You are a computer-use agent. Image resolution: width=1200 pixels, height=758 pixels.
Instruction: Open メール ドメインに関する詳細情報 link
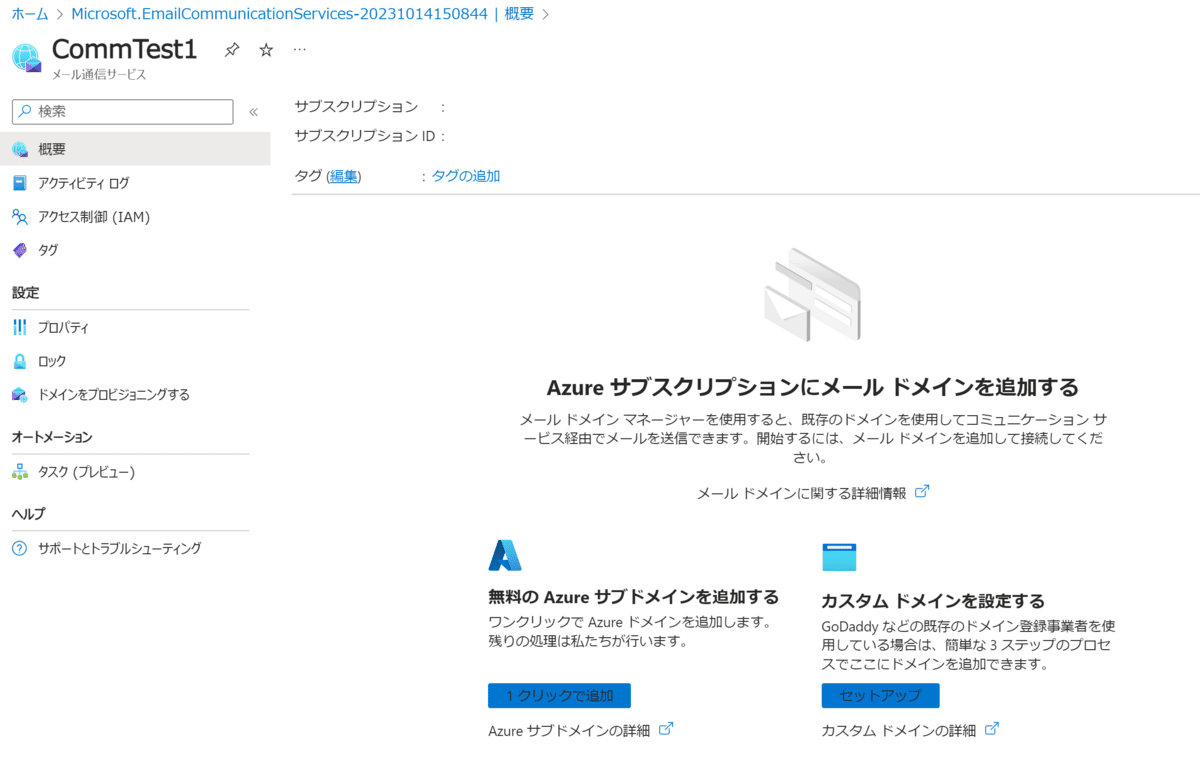click(801, 493)
